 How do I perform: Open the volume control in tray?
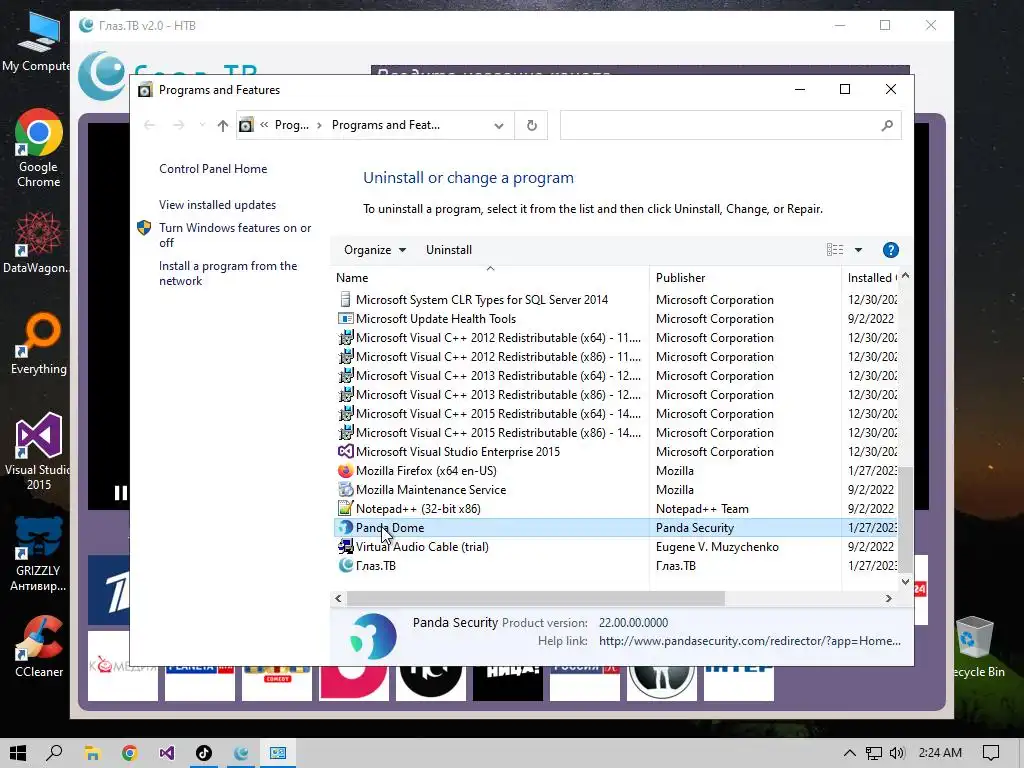coord(897,753)
